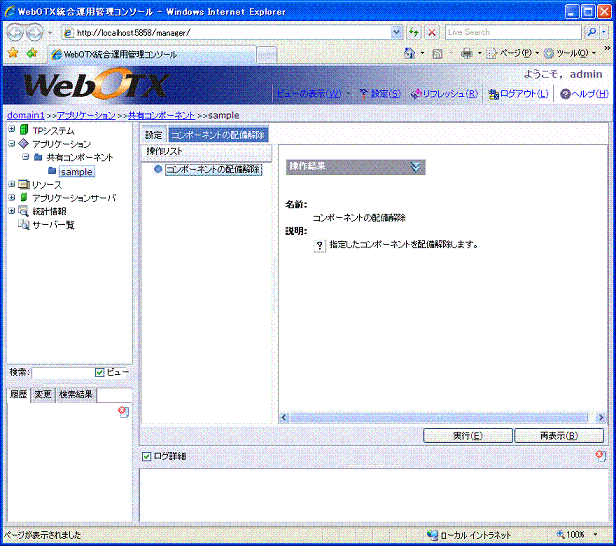Click the help question icon beside 説明
This screenshot has width=616, height=546.
click(x=319, y=244)
